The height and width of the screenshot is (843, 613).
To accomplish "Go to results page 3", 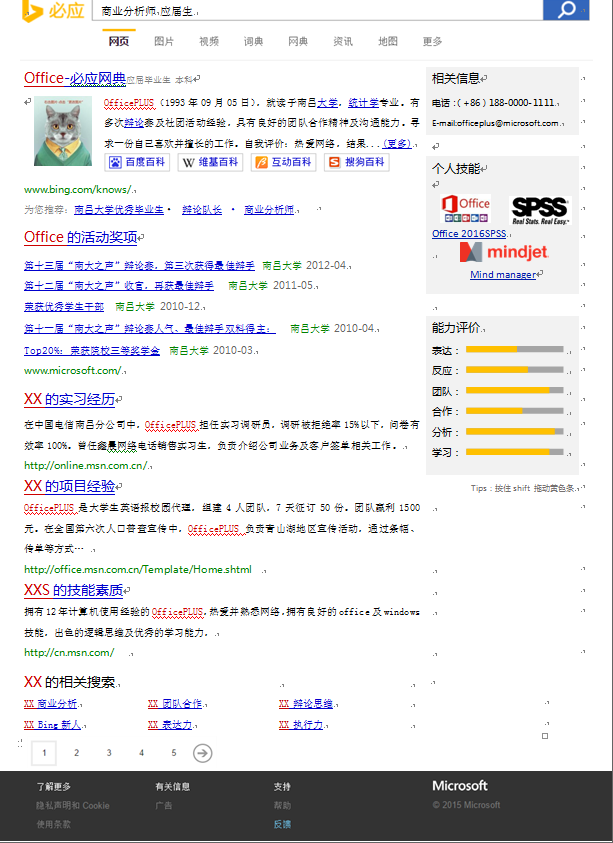I will click(x=109, y=753).
